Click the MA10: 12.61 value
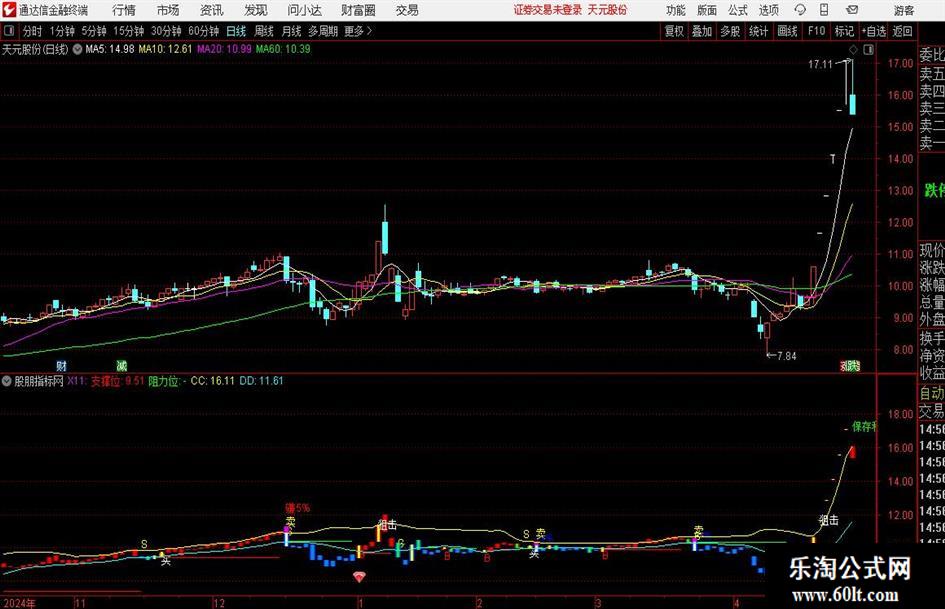Screen dimensions: 945x609 point(165,49)
